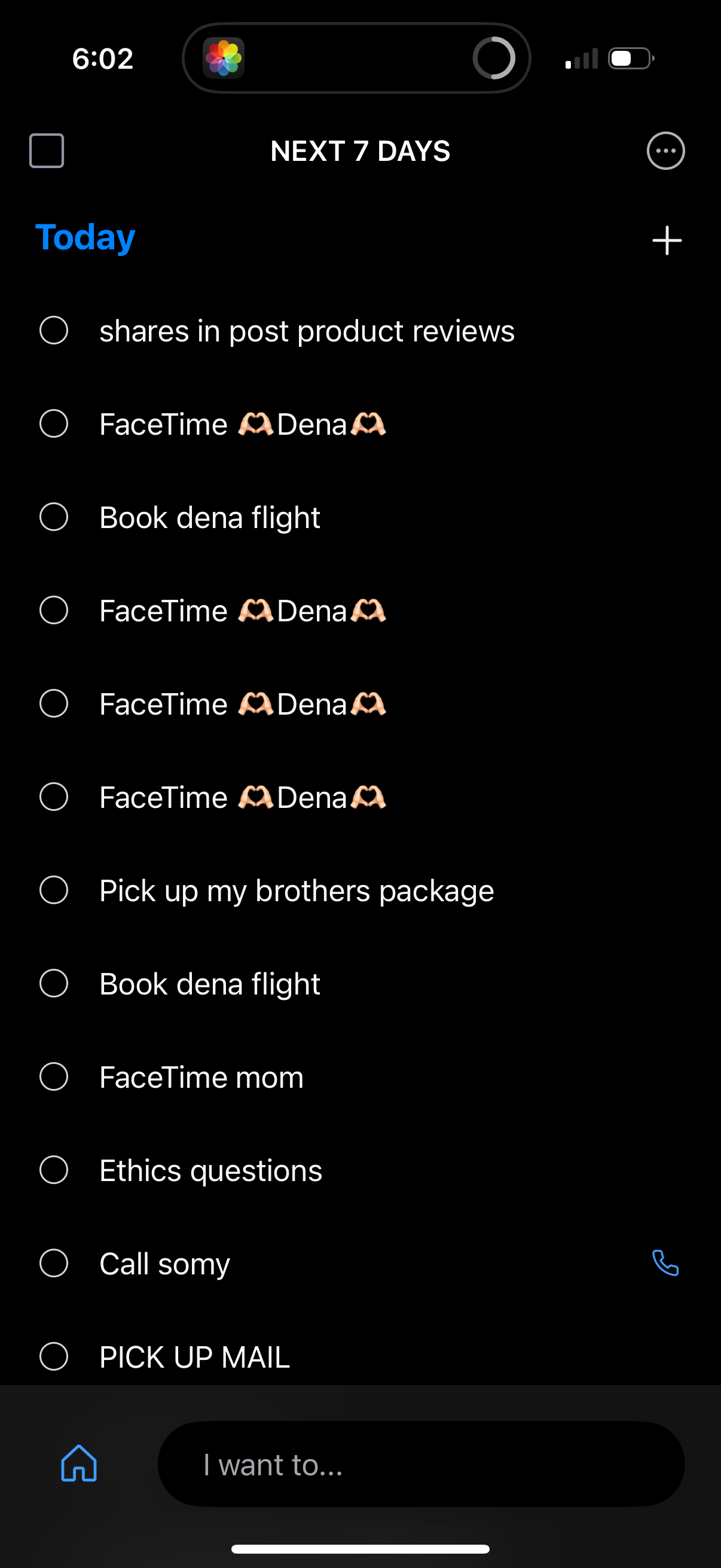721x1568 pixels.
Task: Tick the 'PICK UP MAIL' task circle
Action: tap(54, 1356)
